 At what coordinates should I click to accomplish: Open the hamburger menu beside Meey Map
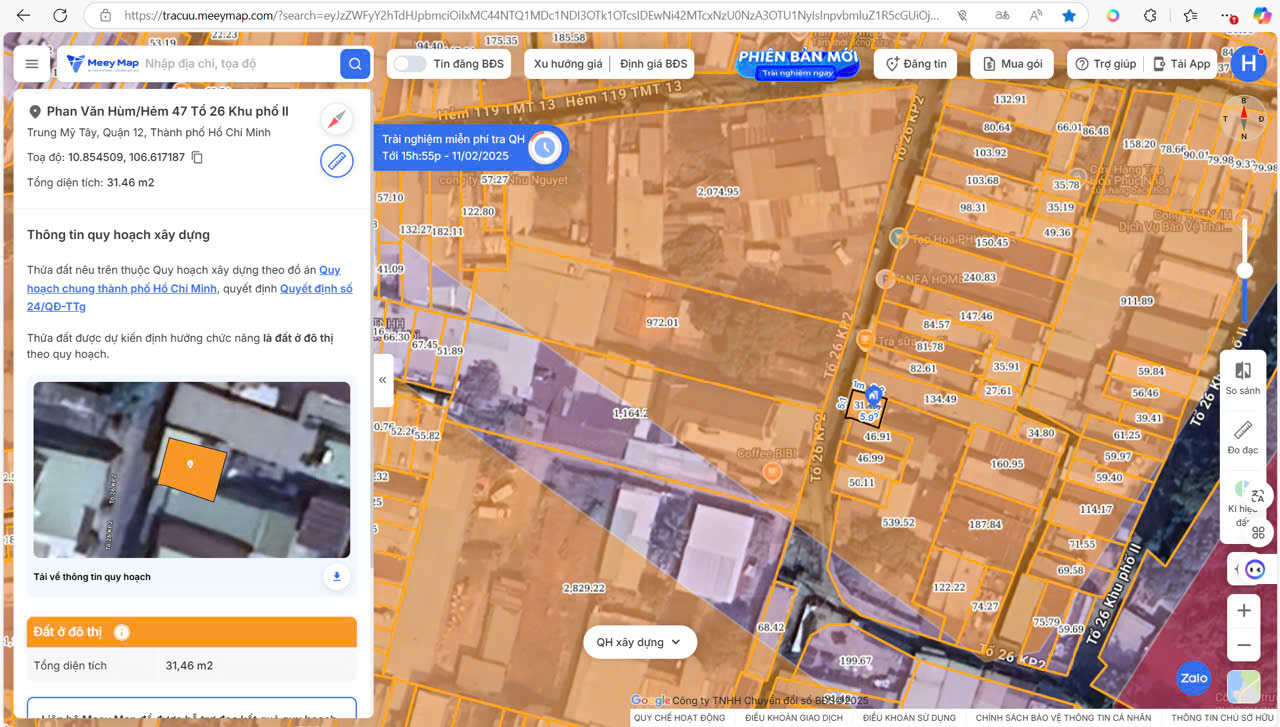click(x=32, y=64)
